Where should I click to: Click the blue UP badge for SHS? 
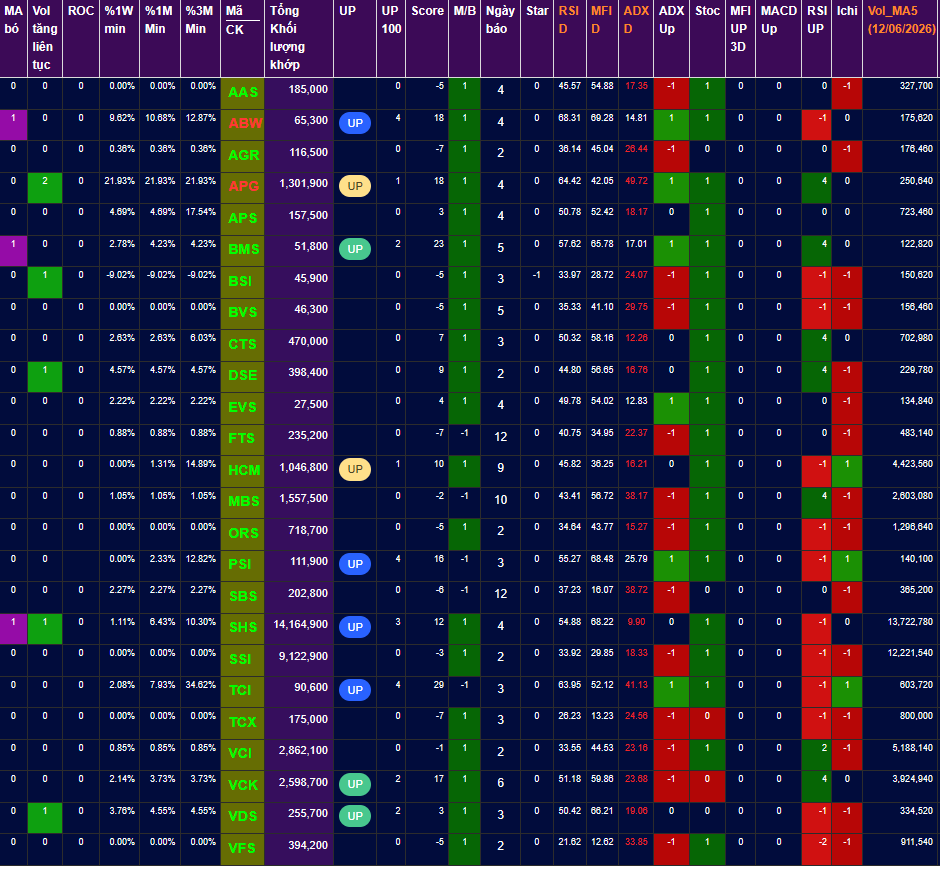coord(355,627)
